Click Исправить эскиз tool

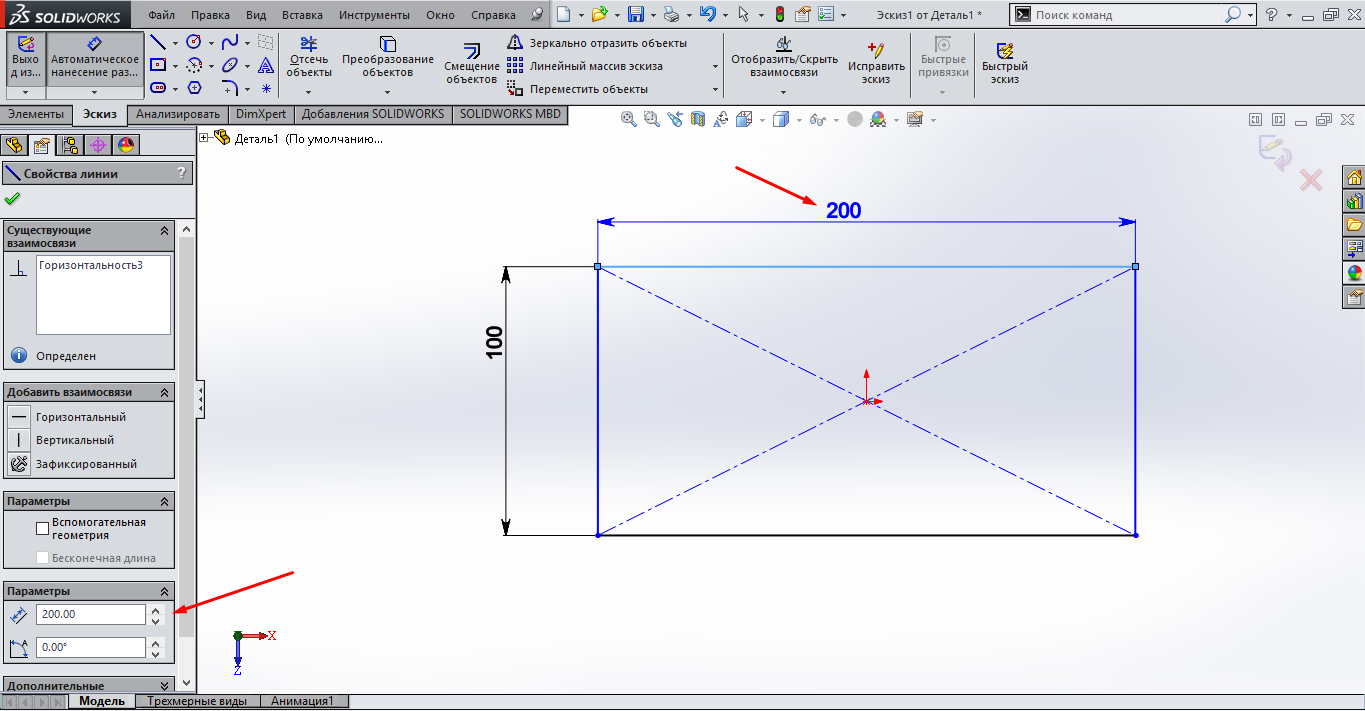[x=877, y=64]
